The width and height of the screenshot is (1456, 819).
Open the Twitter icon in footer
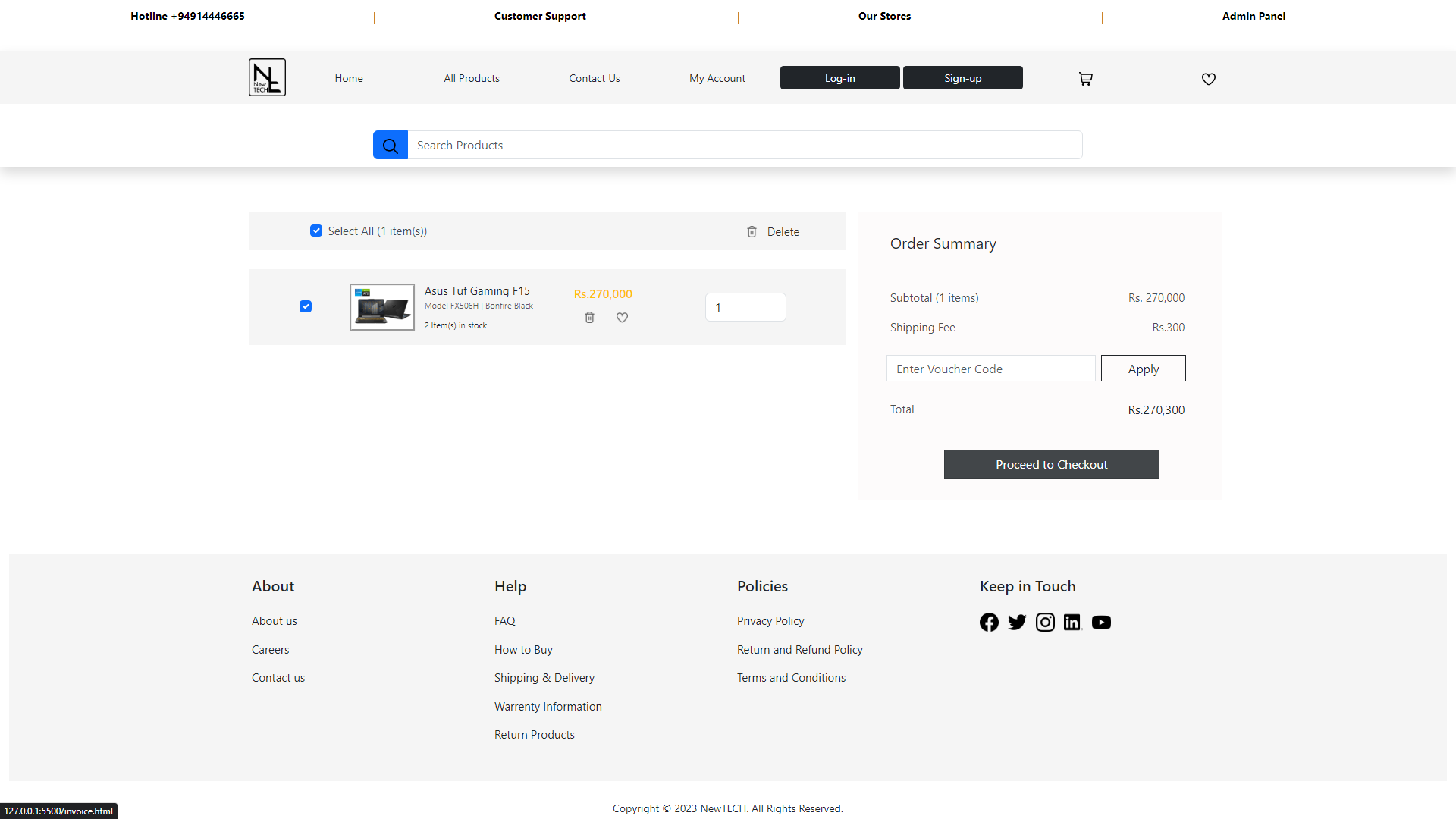click(x=1017, y=623)
